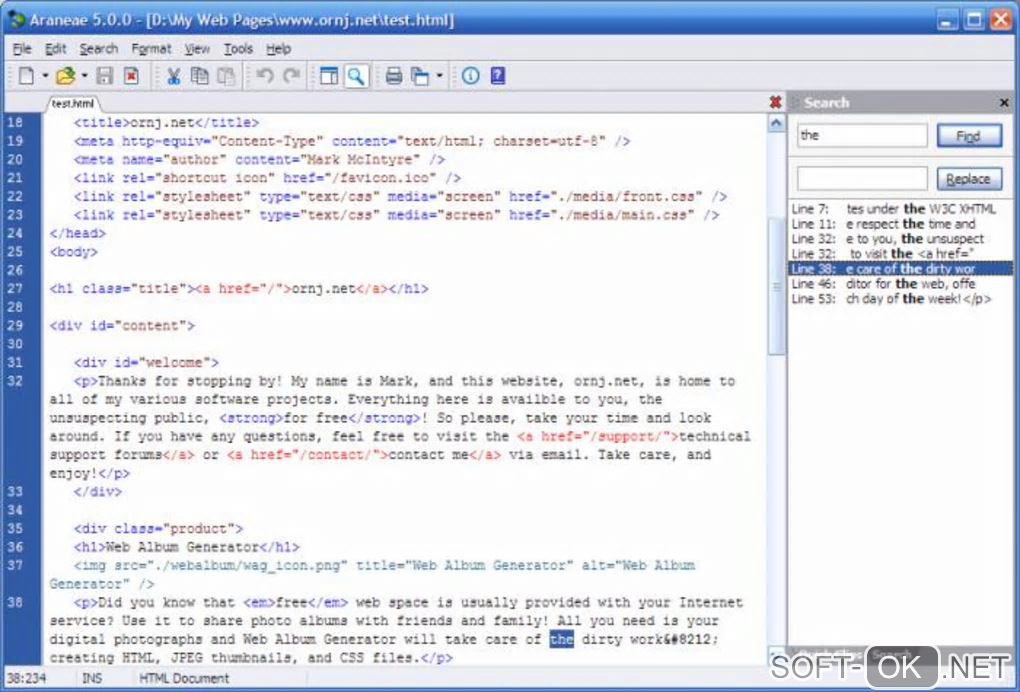Click the <body> tag on line 25
Screen dimensions: 1020x692
74,252
